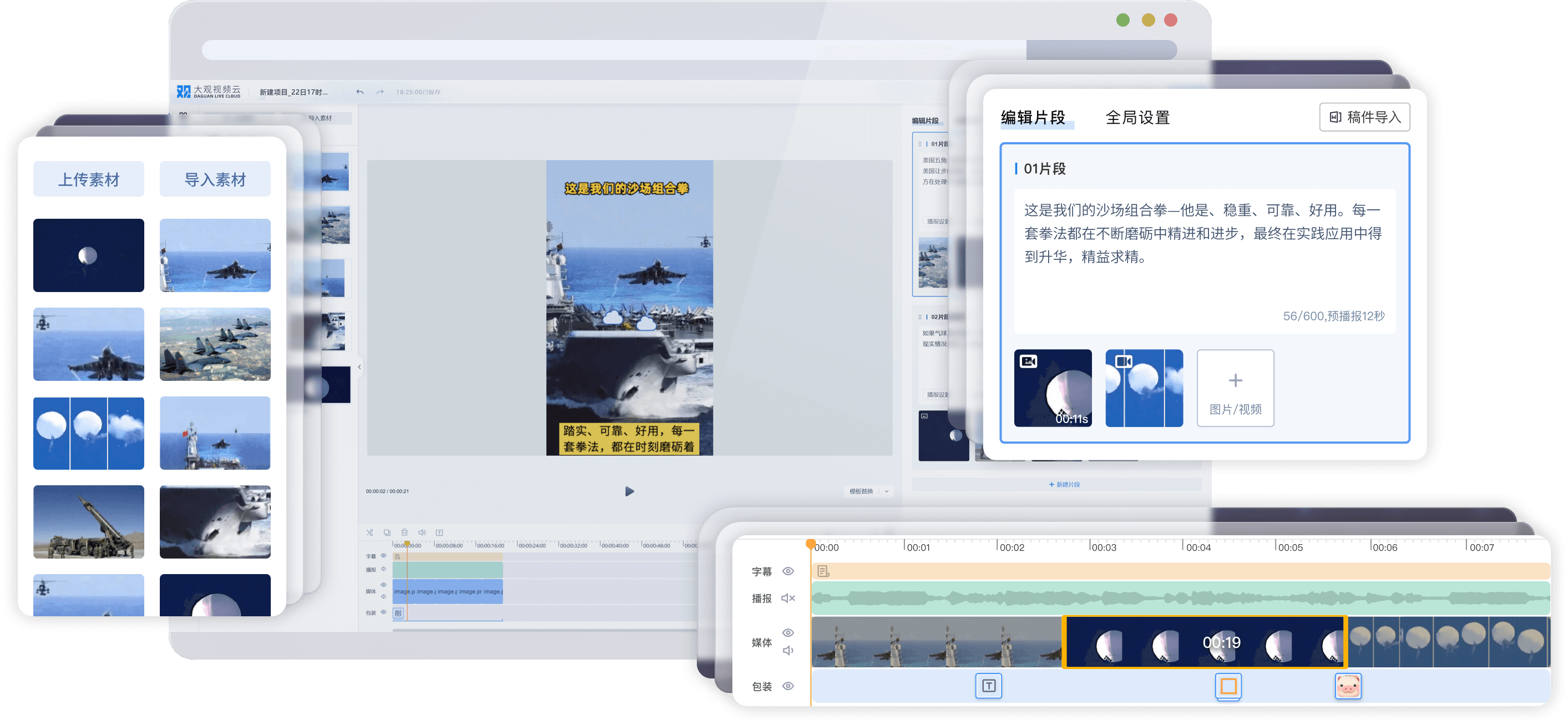Toggle 媒体 track speaker in enlarged timeline
The image size is (1568, 724).
pos(788,650)
